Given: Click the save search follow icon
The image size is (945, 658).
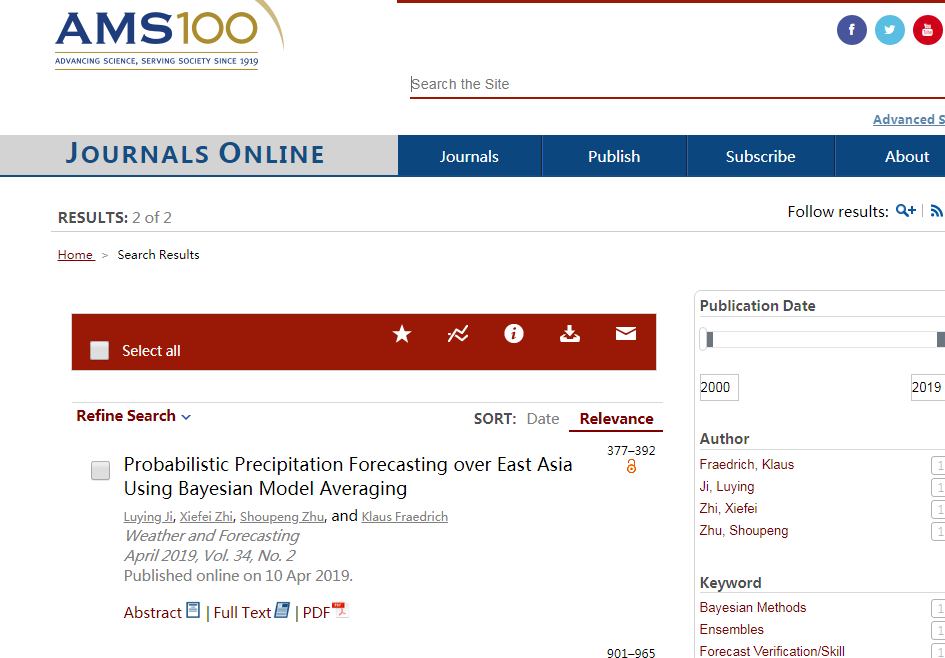Looking at the screenshot, I should (x=905, y=211).
